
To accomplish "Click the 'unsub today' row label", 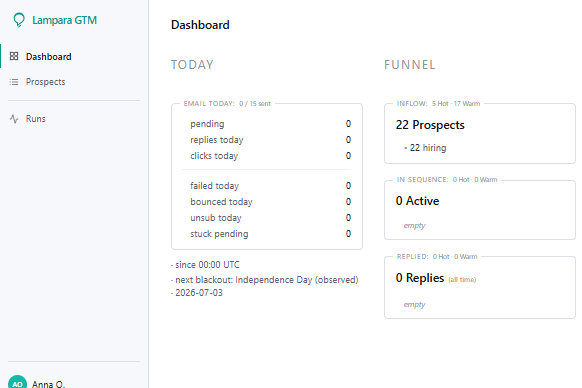I will [x=216, y=218].
